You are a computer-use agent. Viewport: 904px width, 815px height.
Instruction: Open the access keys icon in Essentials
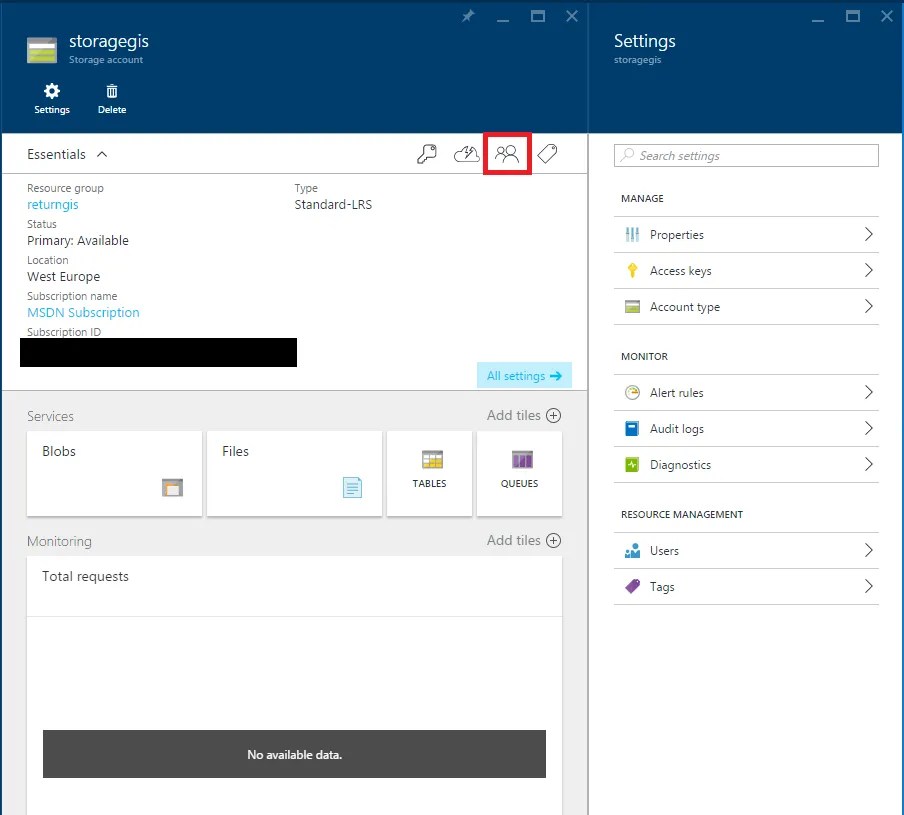click(427, 154)
